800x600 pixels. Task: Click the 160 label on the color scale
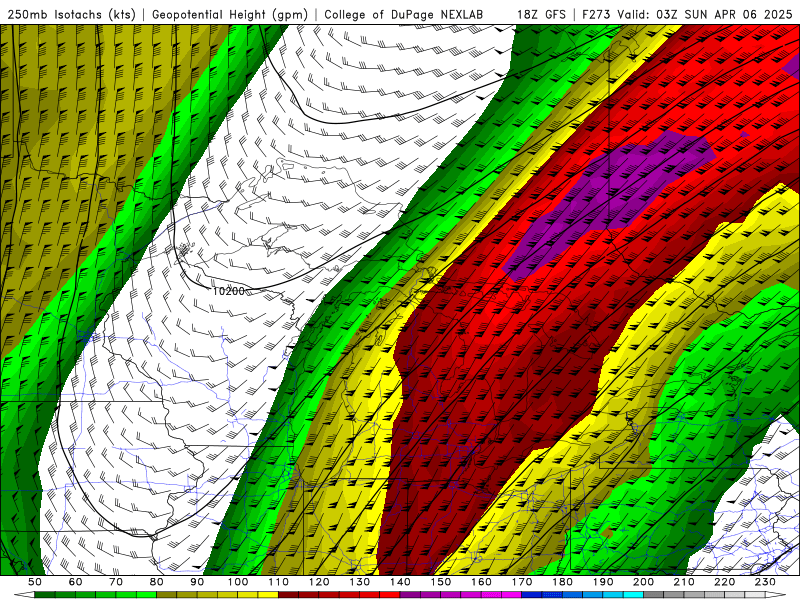[481, 582]
